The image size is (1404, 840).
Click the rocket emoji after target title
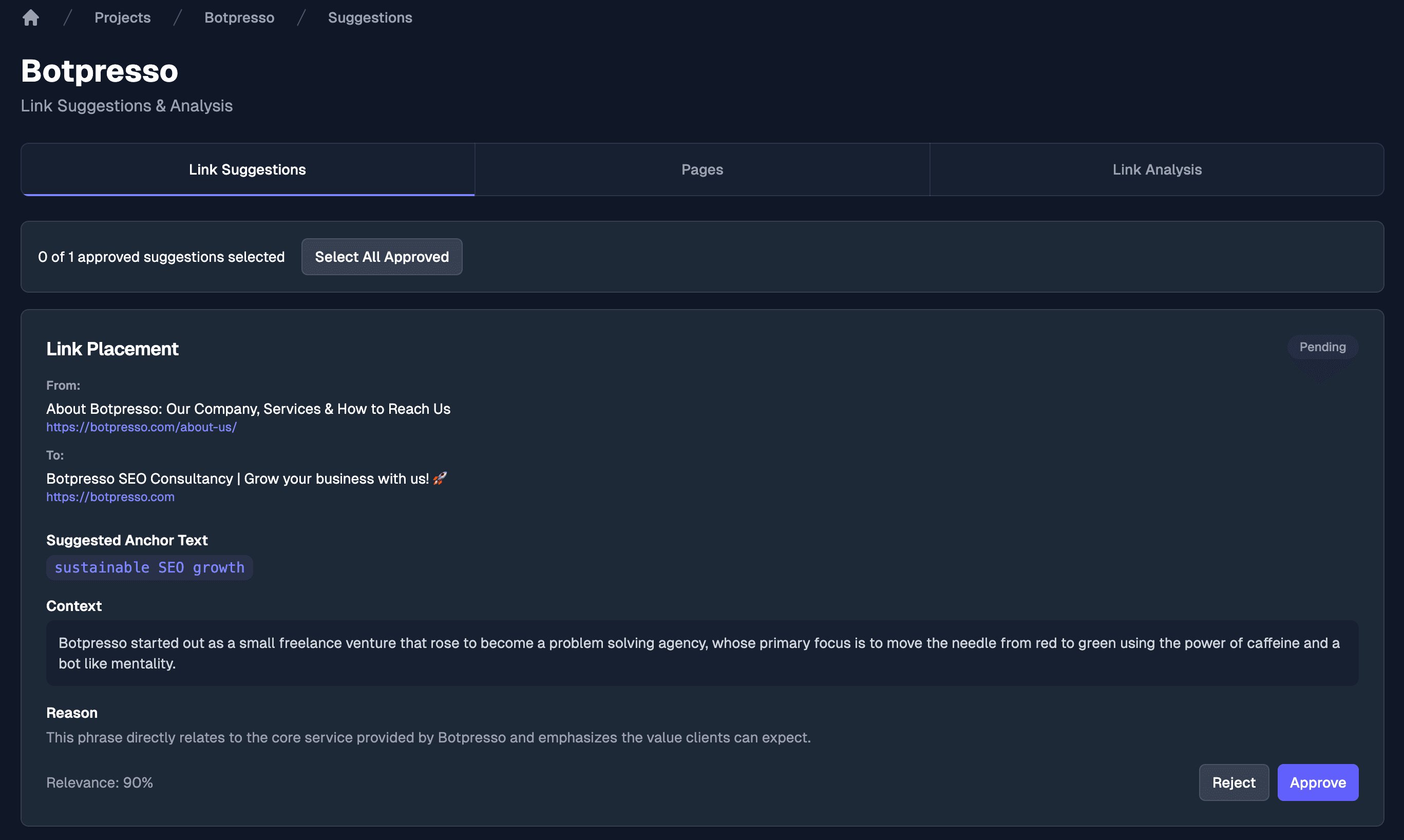tap(440, 479)
